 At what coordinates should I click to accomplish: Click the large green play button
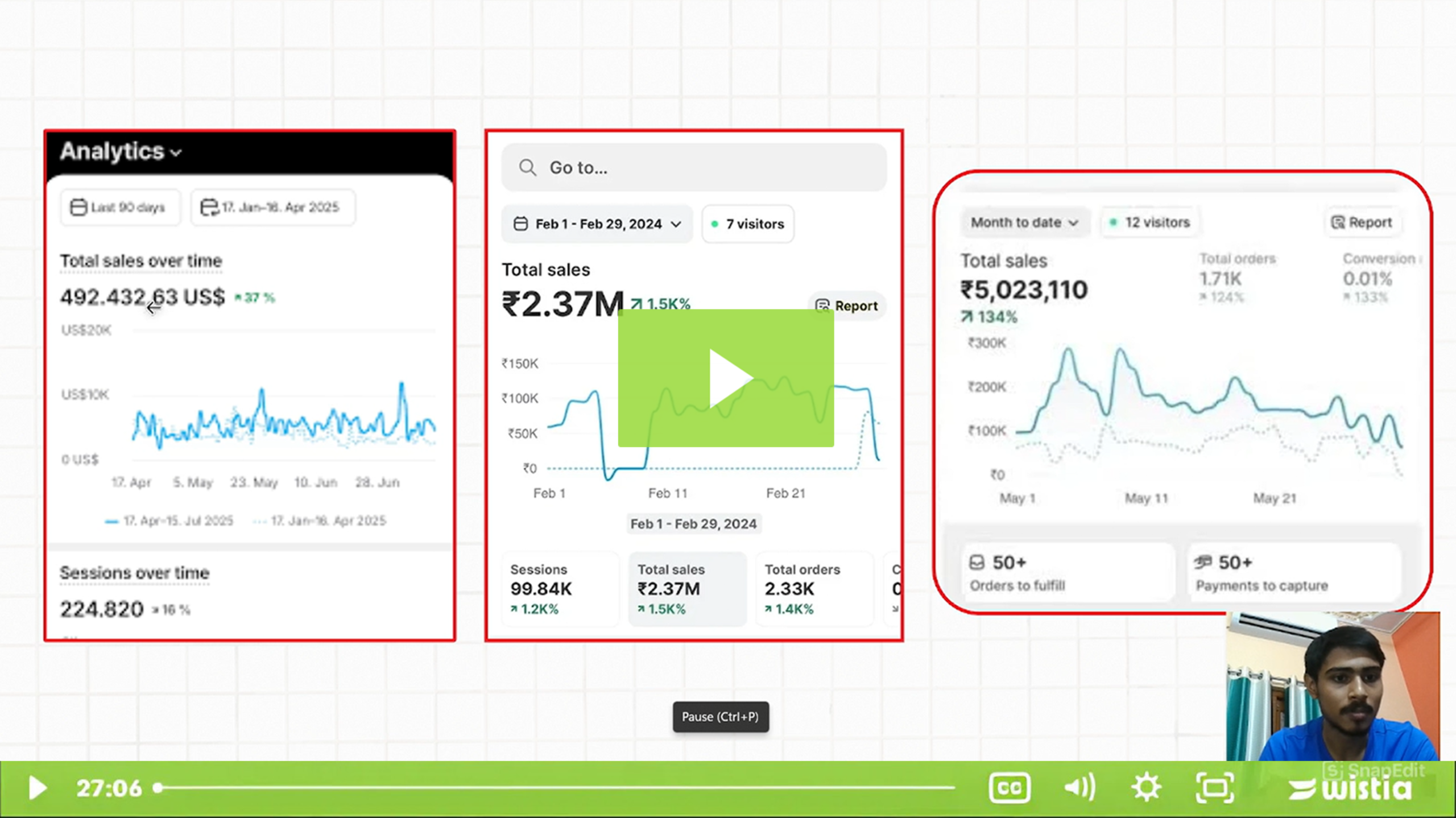point(726,378)
